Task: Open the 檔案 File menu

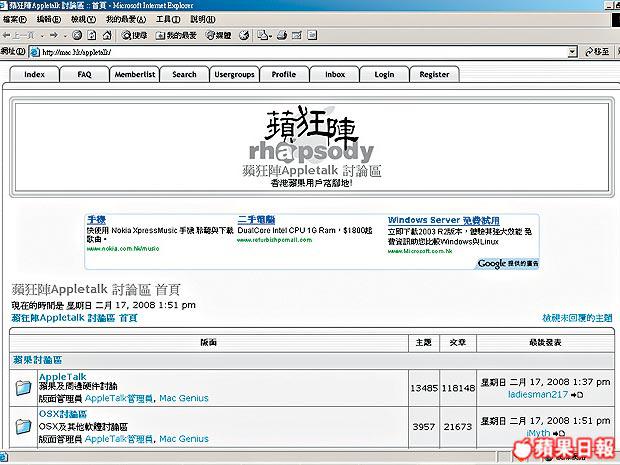Action: (15, 19)
